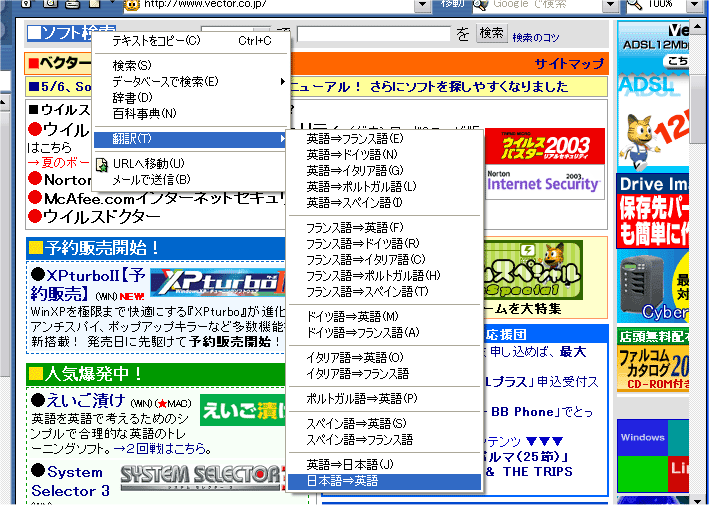This screenshot has width=709, height=505.
Task: Choose 英語⇒ドイツ語(N) translation
Action: (384, 154)
